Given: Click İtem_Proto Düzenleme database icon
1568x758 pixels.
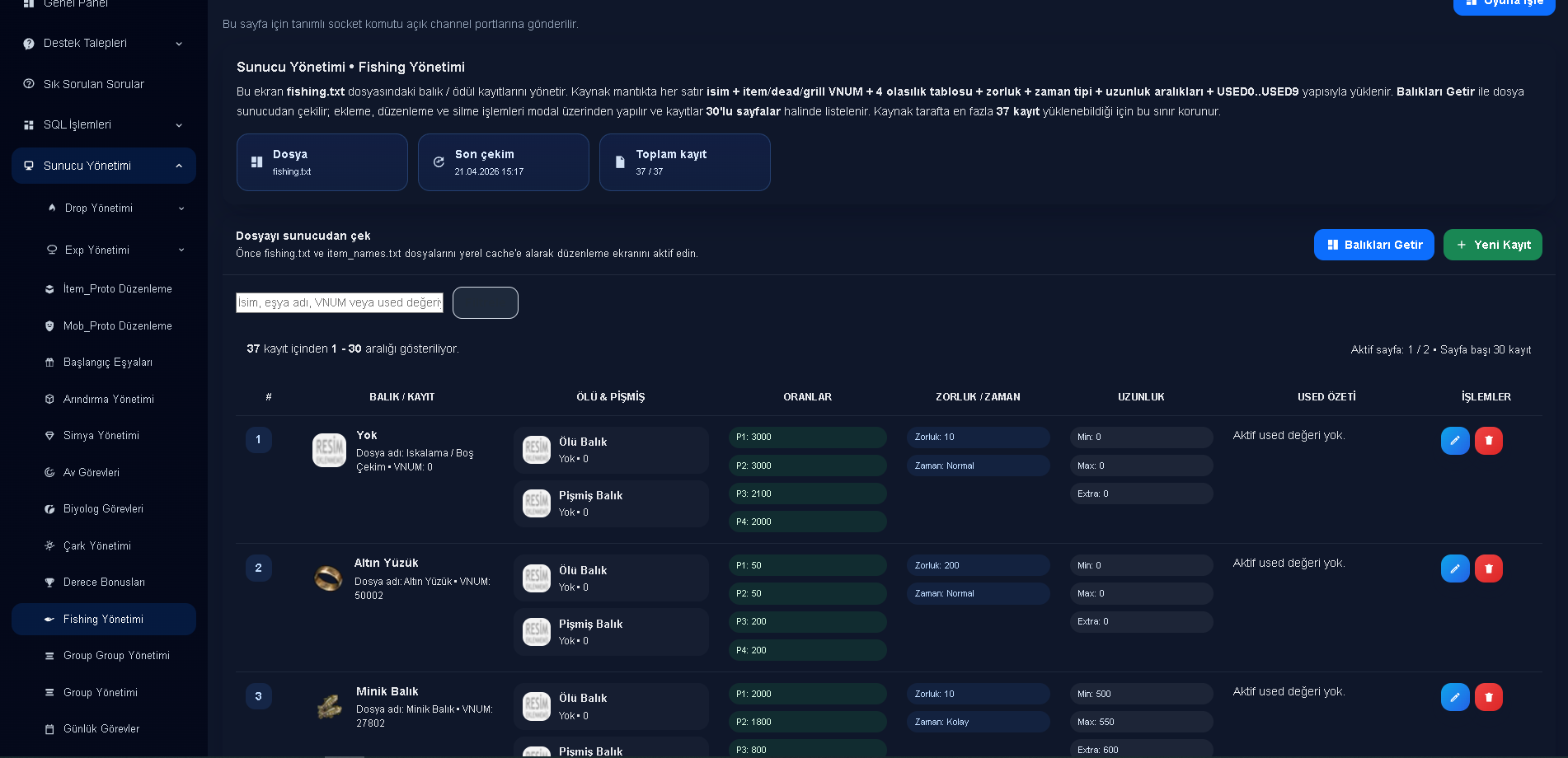Looking at the screenshot, I should click(x=49, y=289).
